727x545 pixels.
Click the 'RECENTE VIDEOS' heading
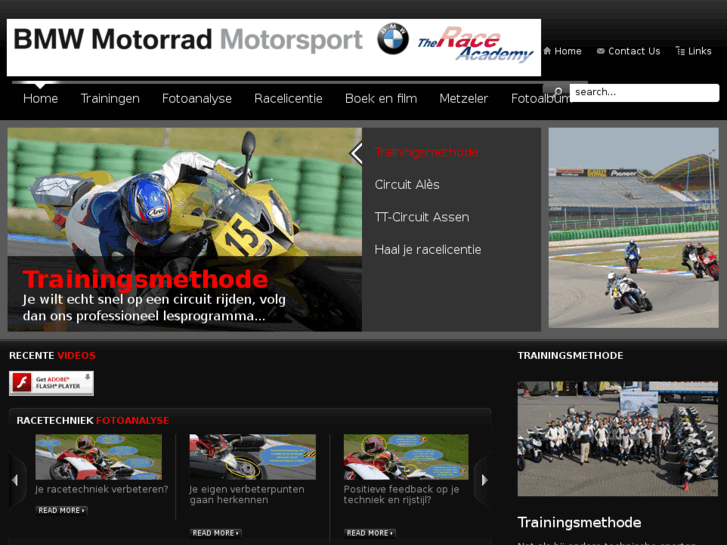pos(52,356)
